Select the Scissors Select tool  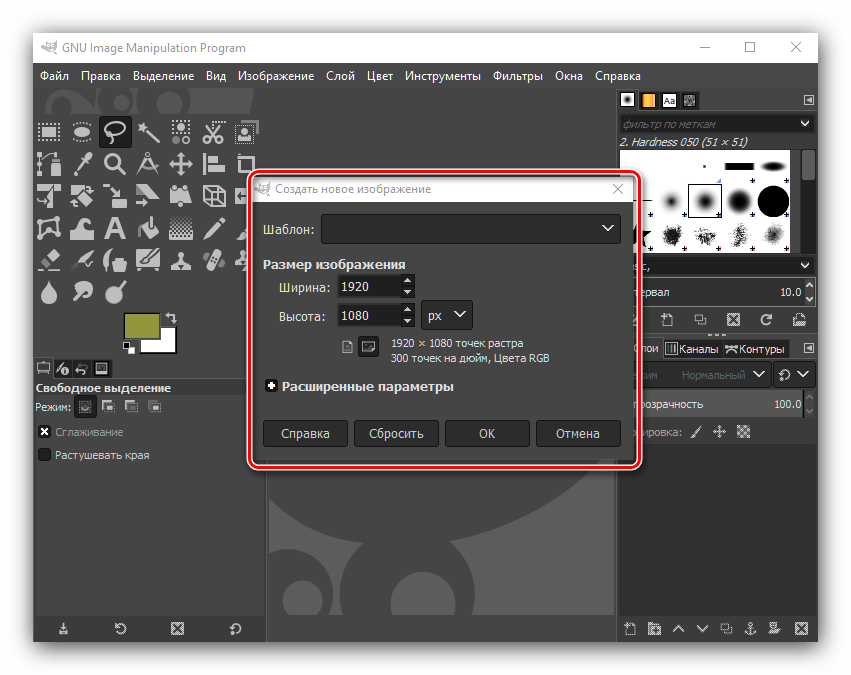pyautogui.click(x=213, y=132)
